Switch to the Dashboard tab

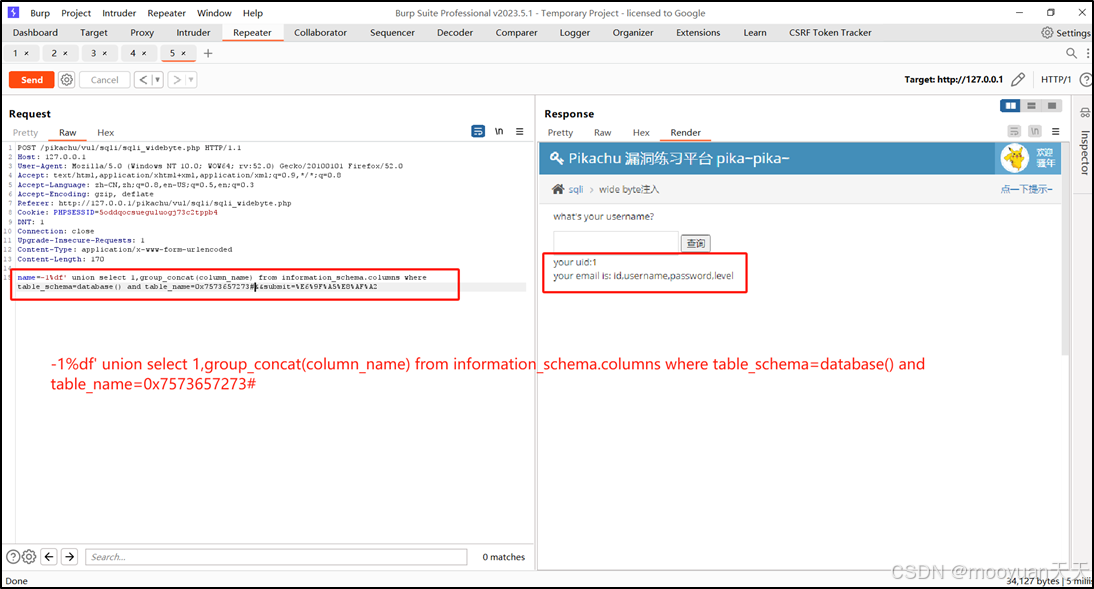35,33
